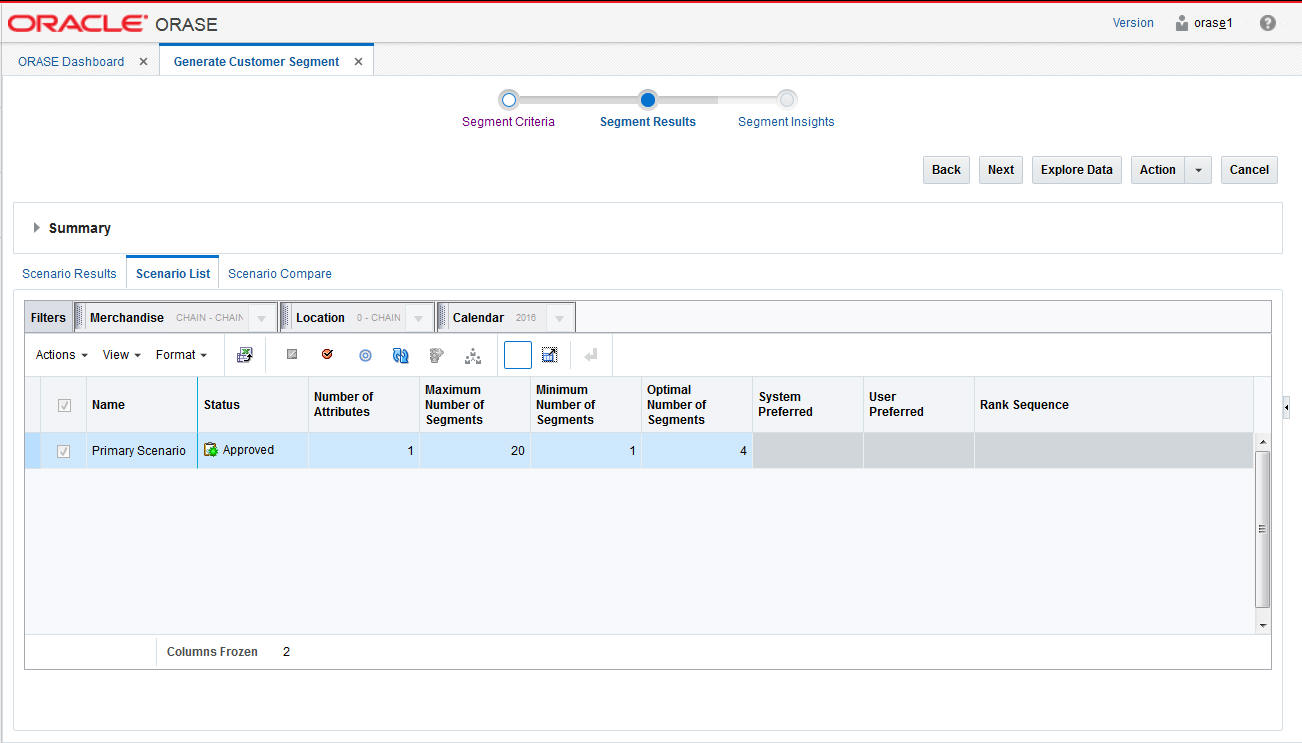Screen dimensions: 1302x743
Task: Click the orase1 username
Action: (x=1213, y=23)
